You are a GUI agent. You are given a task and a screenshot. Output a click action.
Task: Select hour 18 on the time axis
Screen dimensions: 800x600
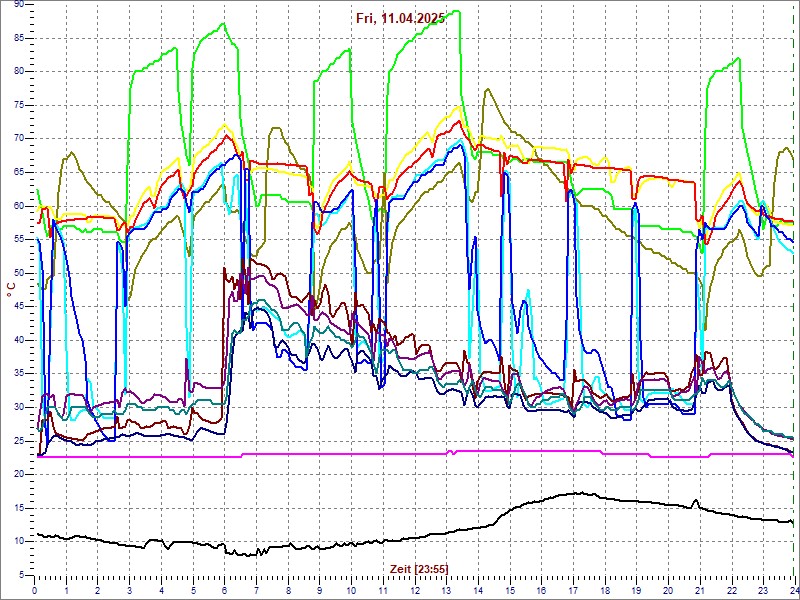tap(605, 590)
